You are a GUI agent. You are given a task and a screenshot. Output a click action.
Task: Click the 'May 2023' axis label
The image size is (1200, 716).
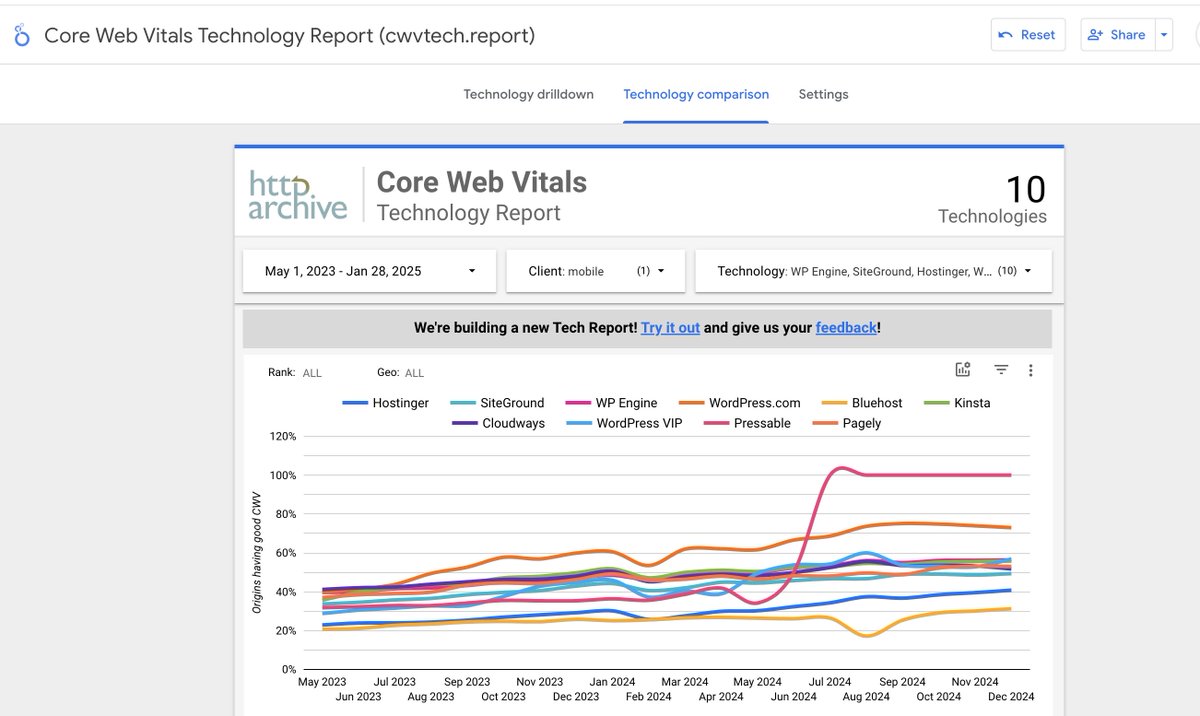pos(324,682)
